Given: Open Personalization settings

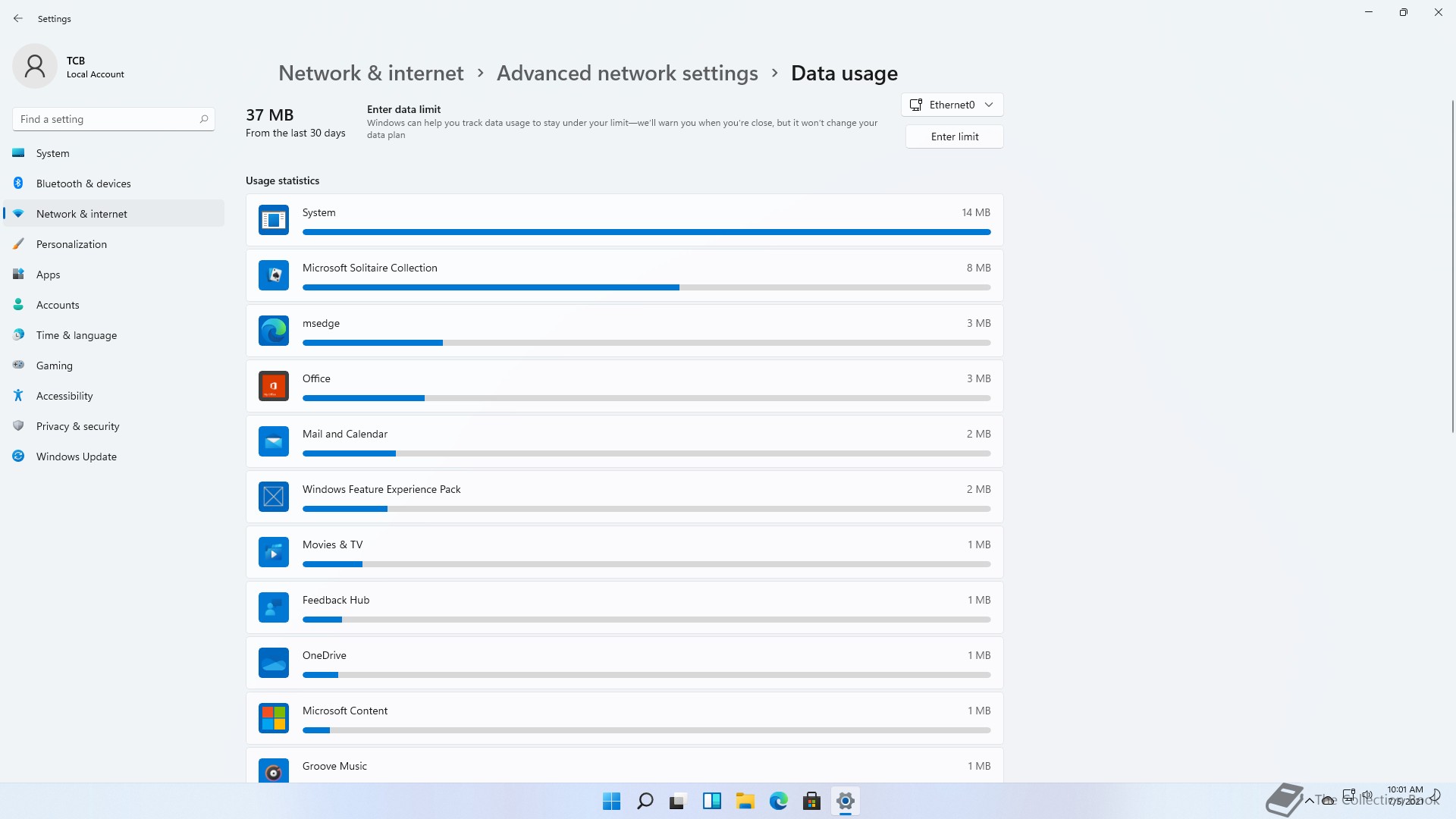Looking at the screenshot, I should (x=114, y=244).
